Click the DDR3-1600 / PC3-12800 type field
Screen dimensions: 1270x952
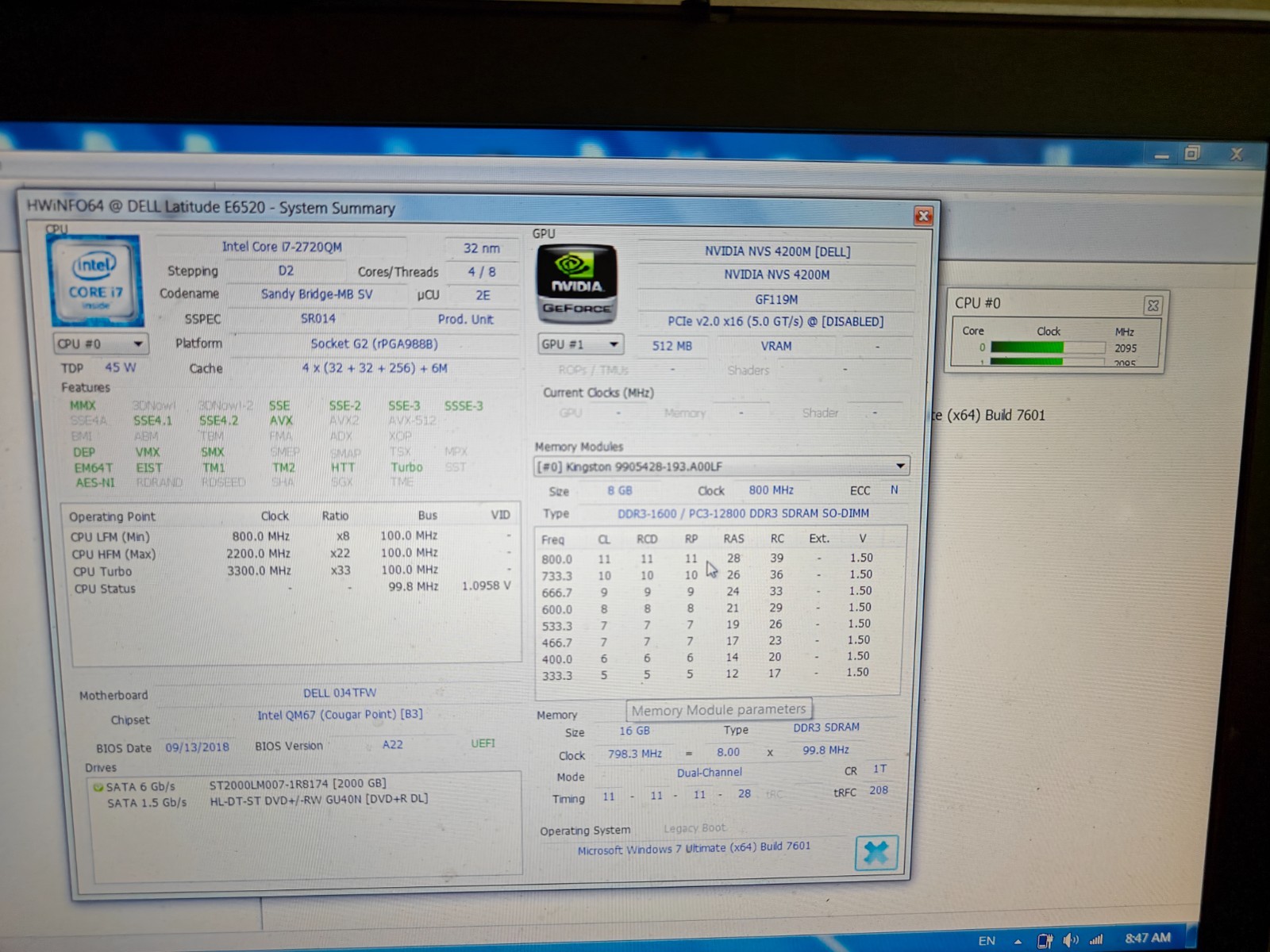[743, 513]
